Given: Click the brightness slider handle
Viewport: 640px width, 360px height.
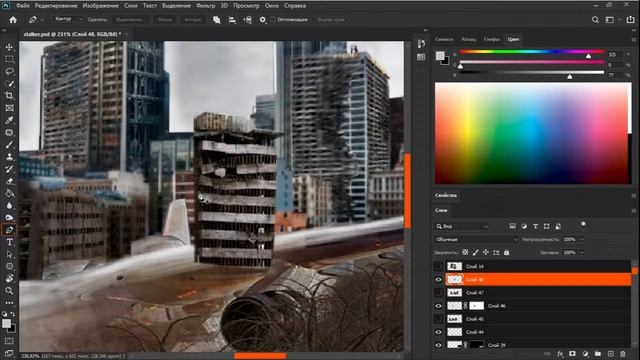Looking at the screenshot, I should pyautogui.click(x=570, y=76).
